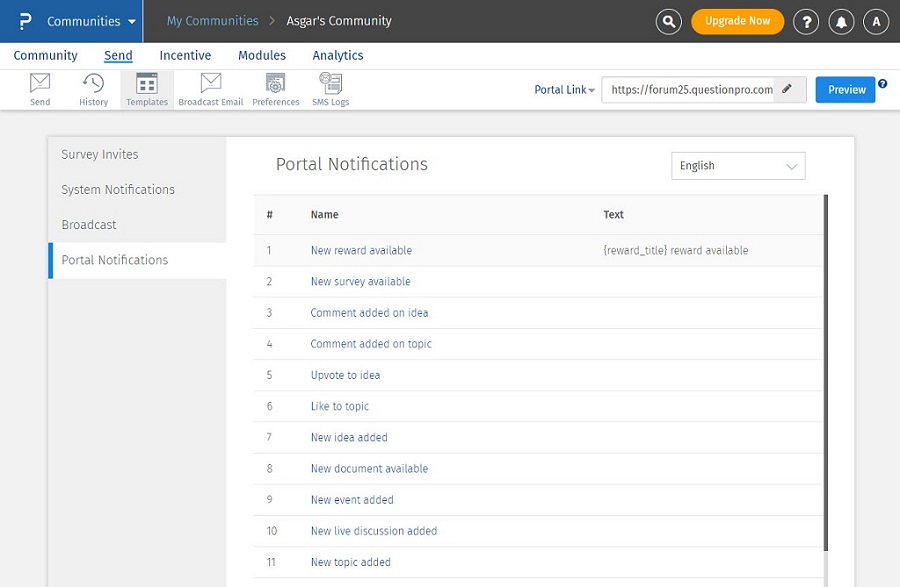Select System Notifications in sidebar

[118, 190]
